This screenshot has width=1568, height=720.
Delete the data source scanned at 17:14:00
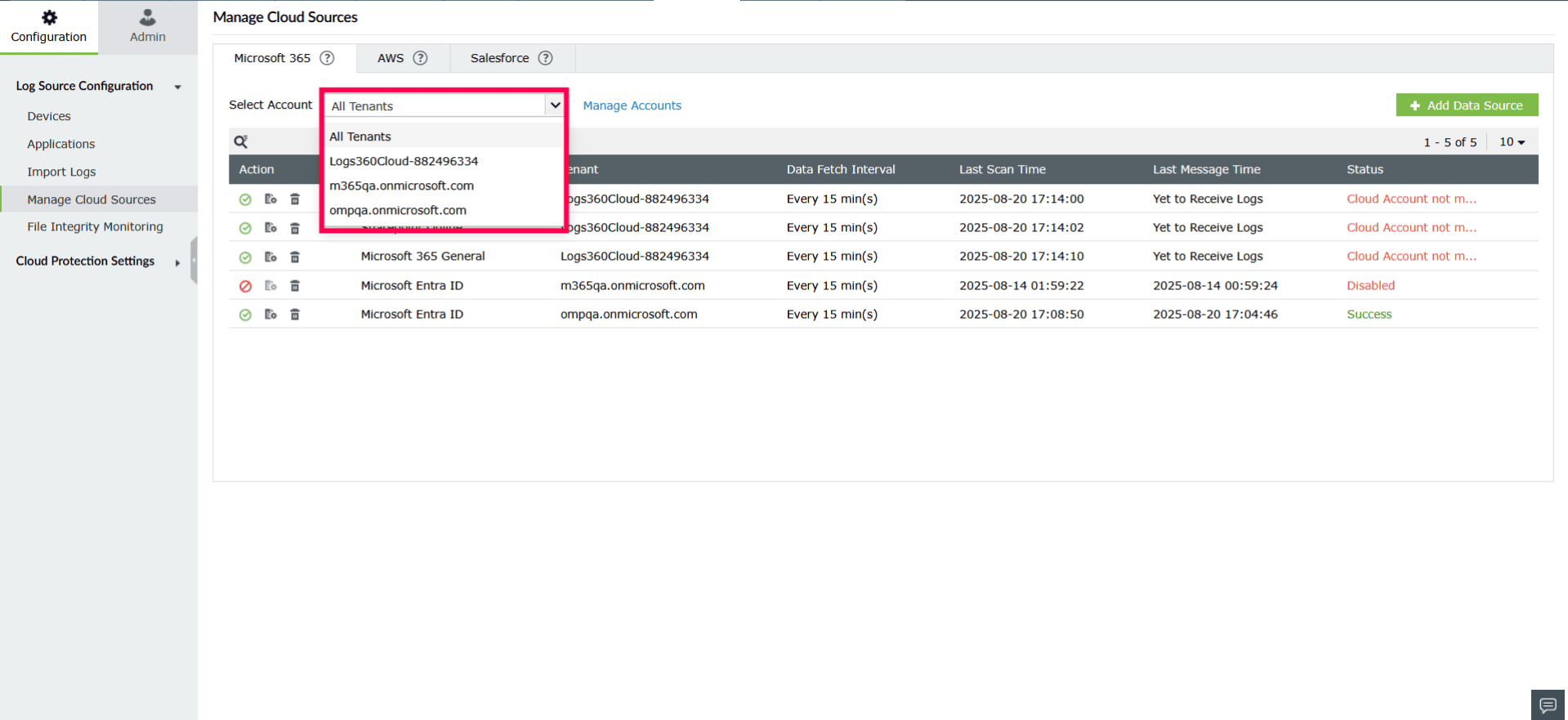click(x=295, y=199)
